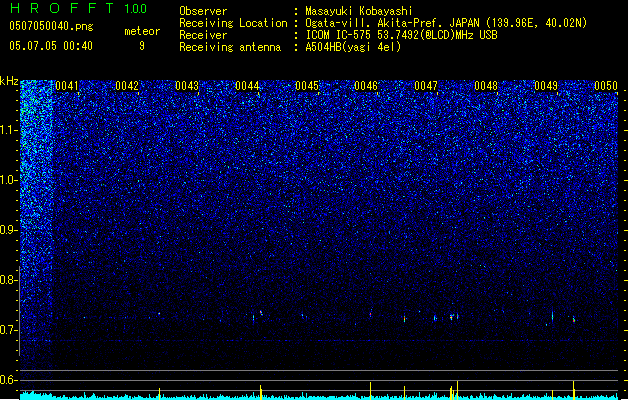629x400 pixels.
Task: Click the meteor echo just before 0046
Action: coord(370,314)
